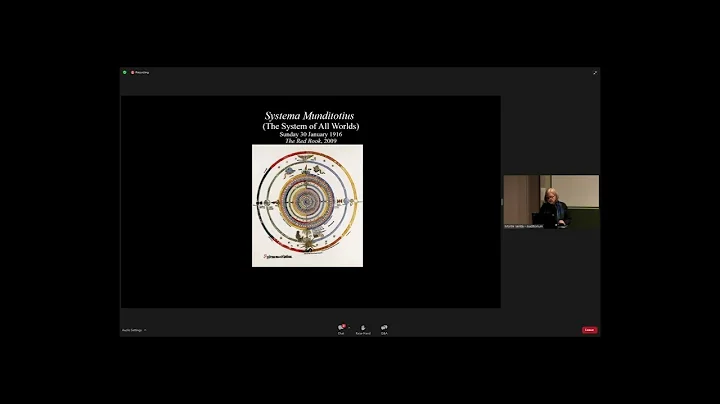The image size is (720, 404).
Task: Select the speaker video thumbnail
Action: pos(551,202)
